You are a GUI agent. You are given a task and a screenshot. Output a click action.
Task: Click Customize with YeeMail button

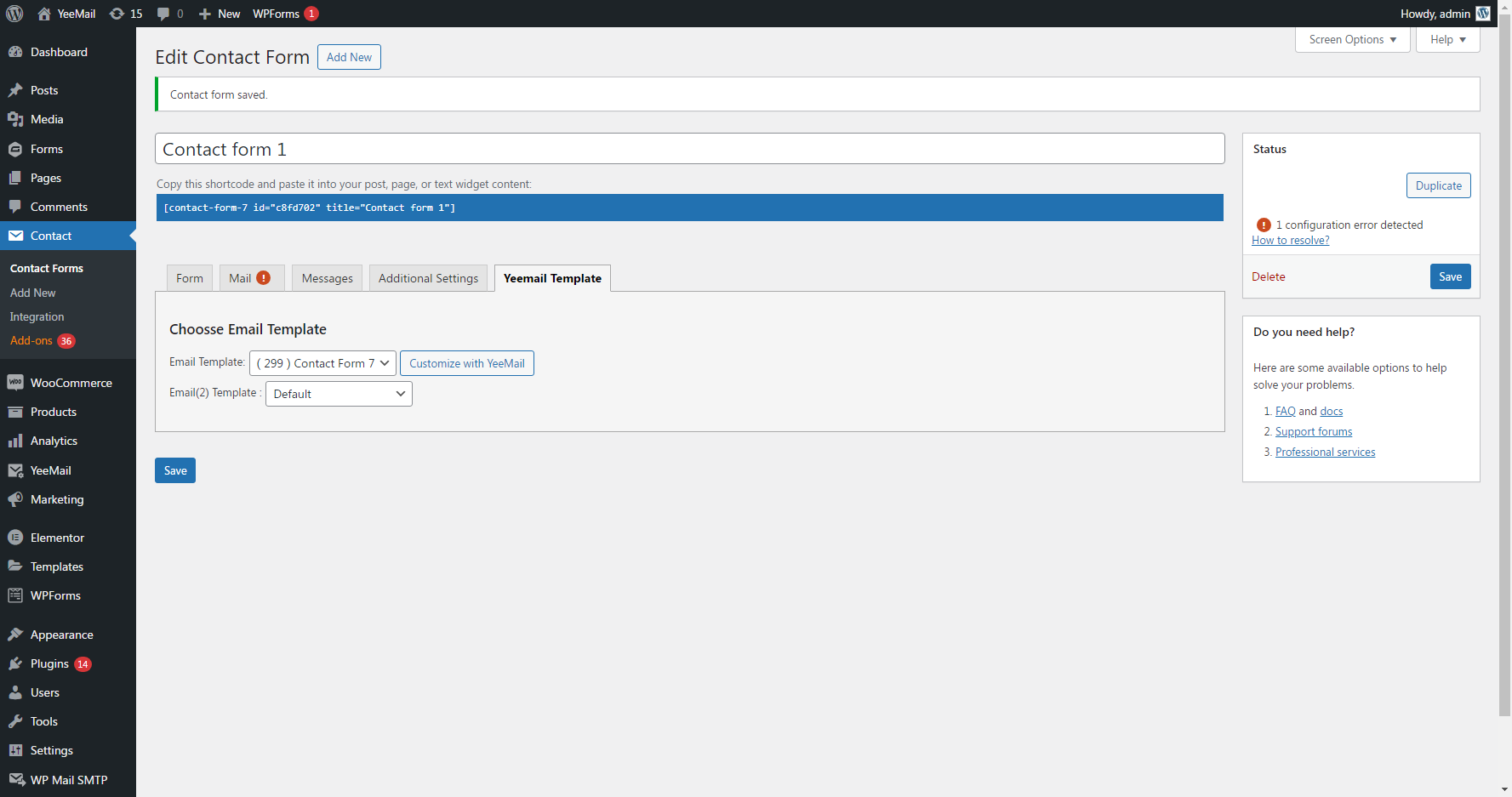[467, 363]
